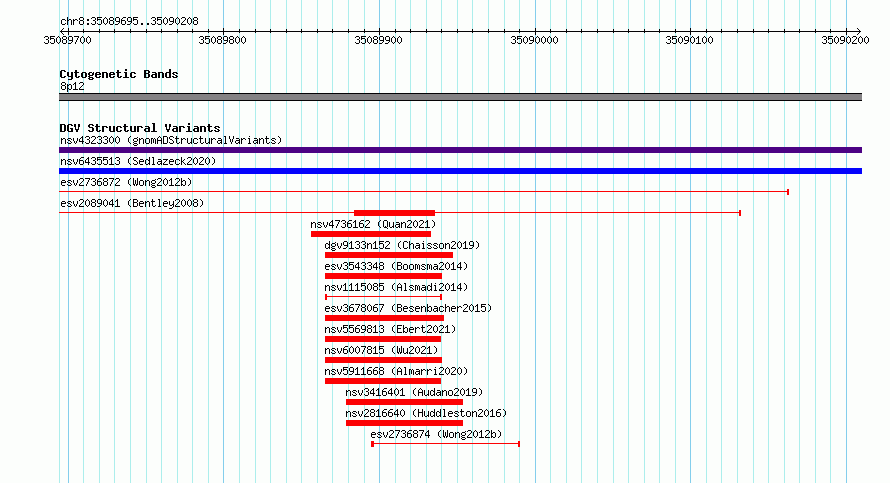Click the red bar under nsv2816640

[404, 423]
